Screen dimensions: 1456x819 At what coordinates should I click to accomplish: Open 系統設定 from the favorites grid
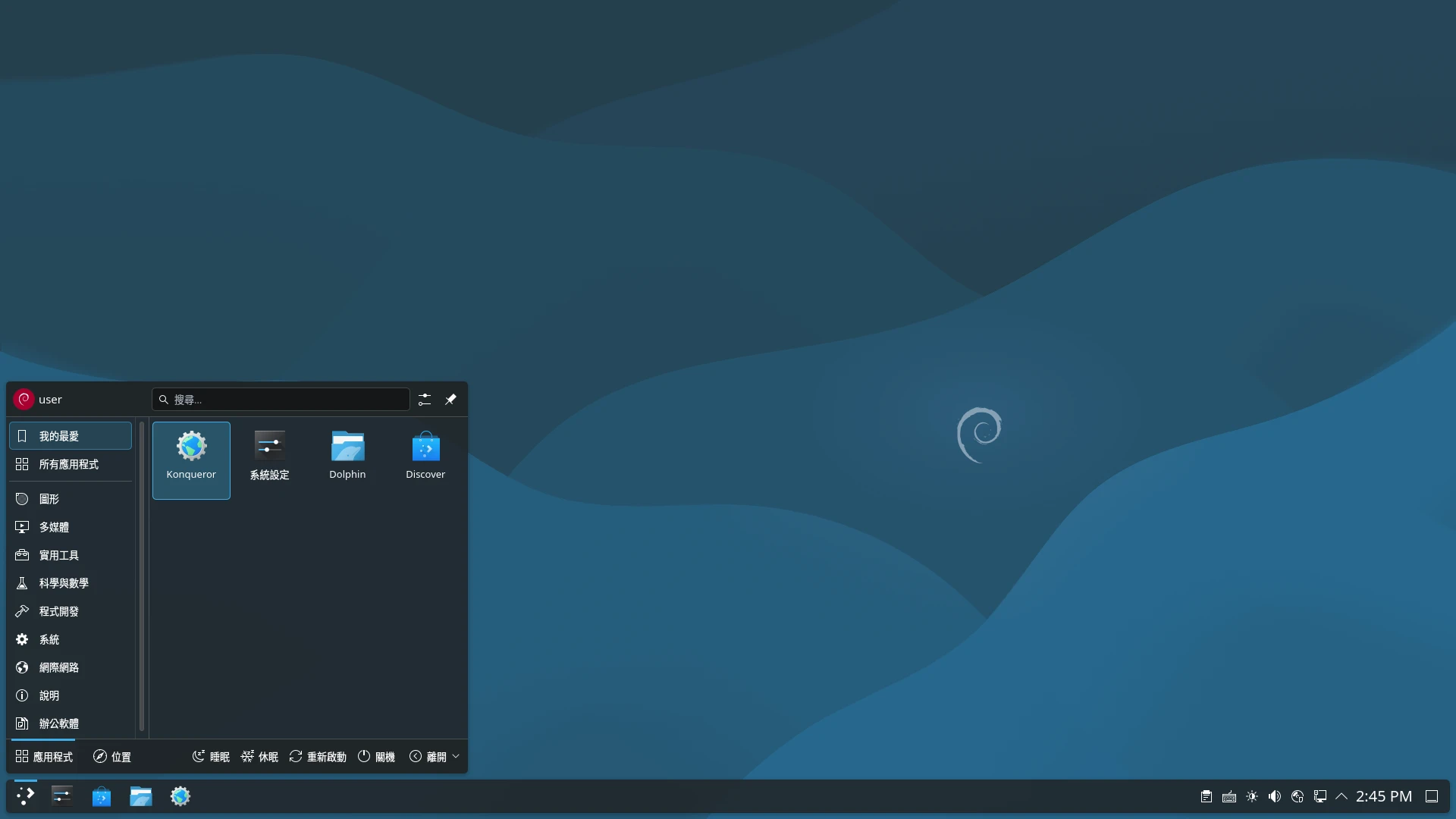tap(269, 456)
